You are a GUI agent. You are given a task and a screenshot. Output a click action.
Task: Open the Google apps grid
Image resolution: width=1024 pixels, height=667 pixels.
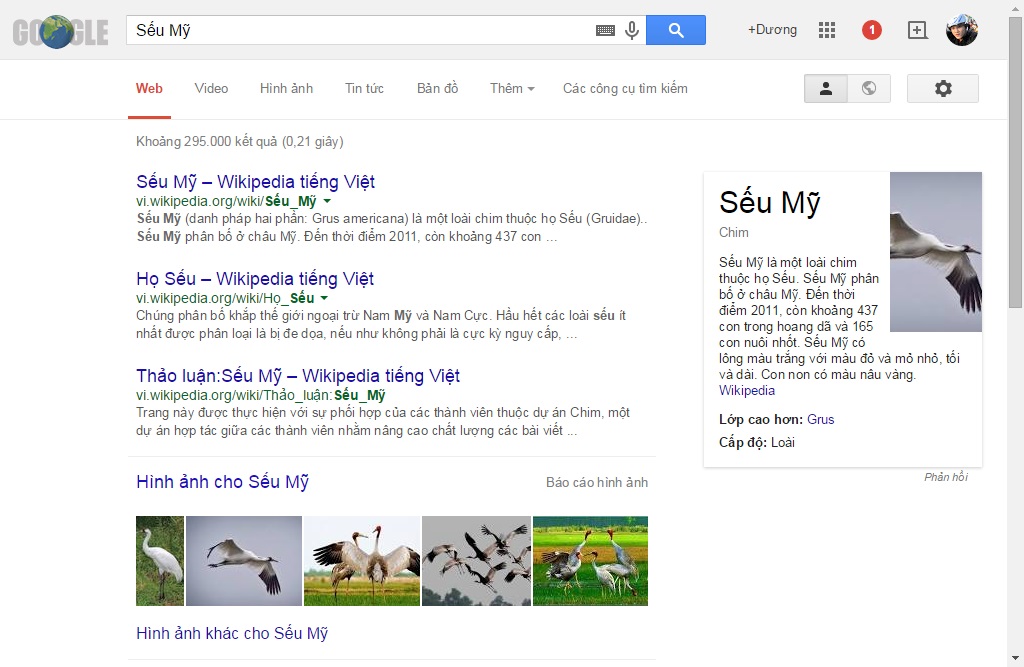point(827,30)
